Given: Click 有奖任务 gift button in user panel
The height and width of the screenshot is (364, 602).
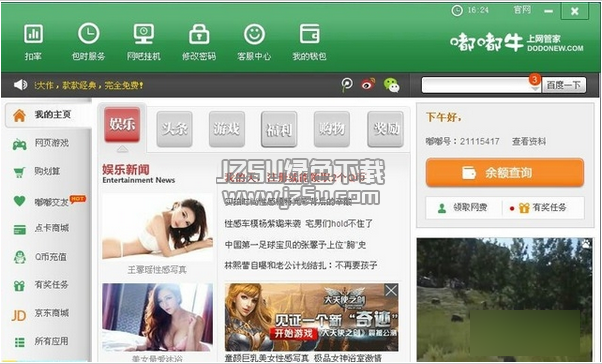Looking at the screenshot, I should point(542,208).
